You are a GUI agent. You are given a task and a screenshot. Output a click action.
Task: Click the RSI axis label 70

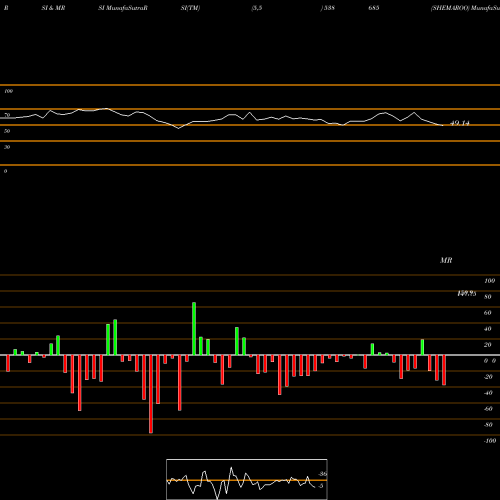coord(7,115)
